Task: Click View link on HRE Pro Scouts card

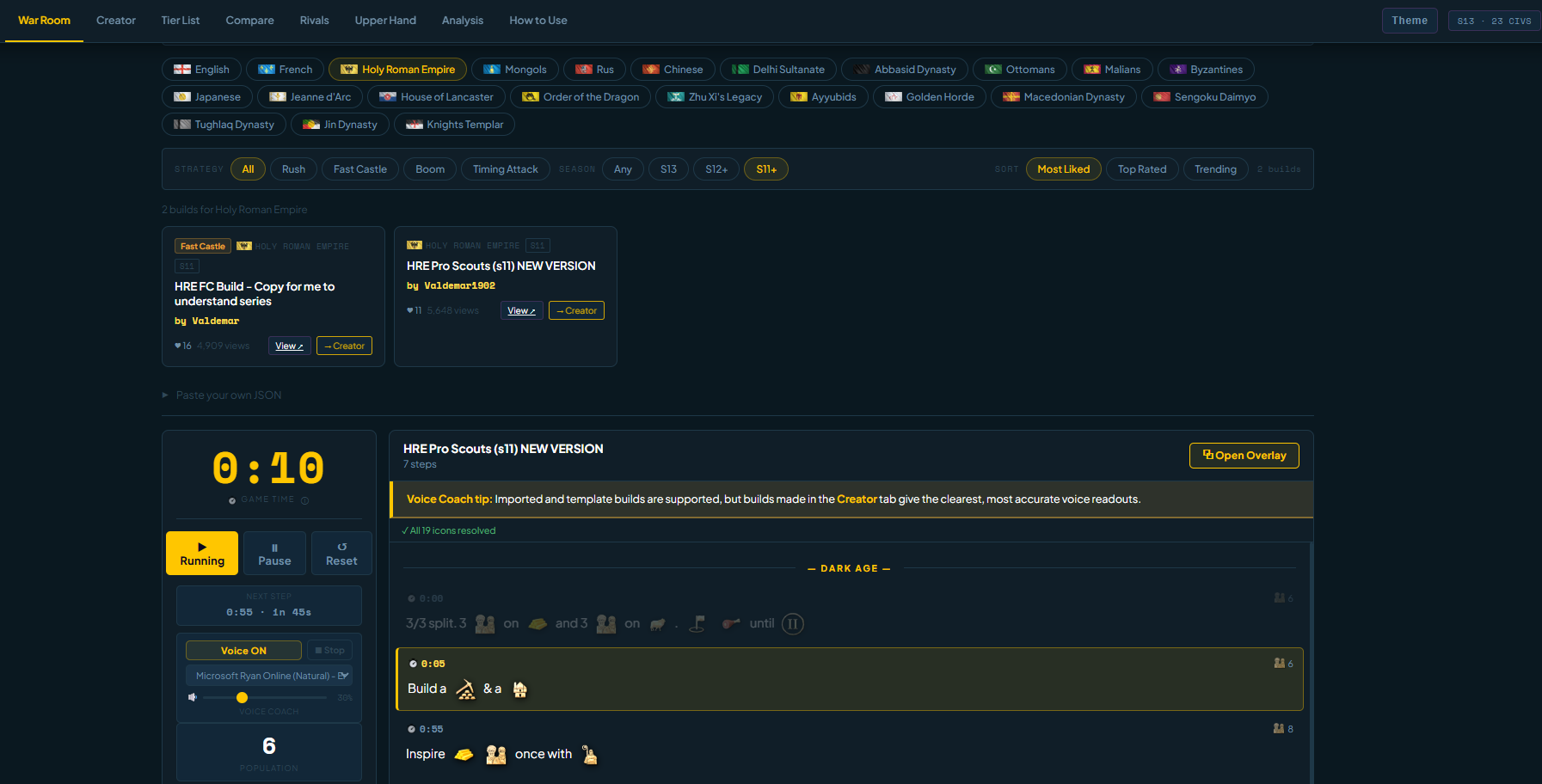Action: [522, 310]
